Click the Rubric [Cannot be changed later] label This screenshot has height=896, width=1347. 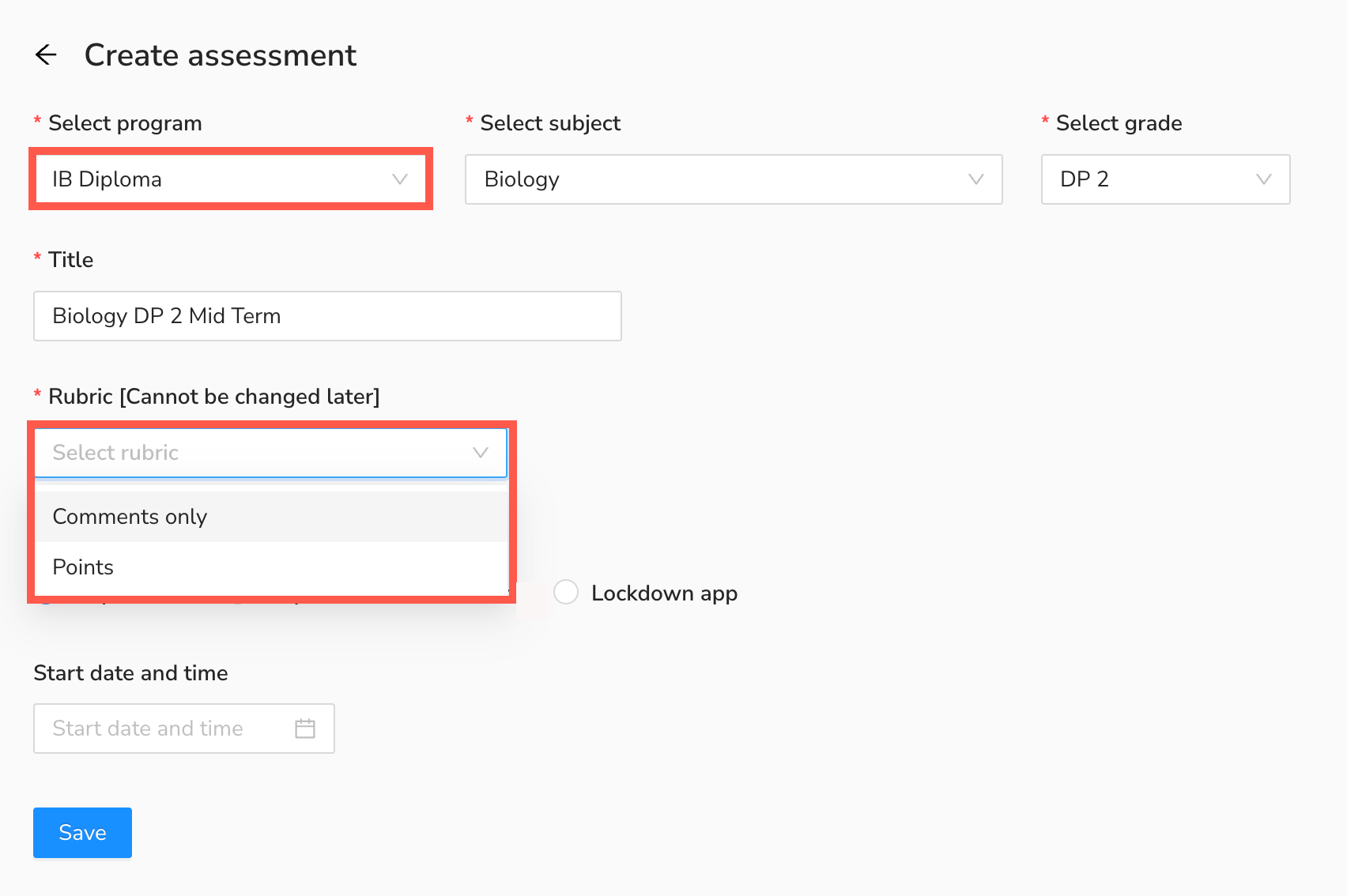pos(214,397)
